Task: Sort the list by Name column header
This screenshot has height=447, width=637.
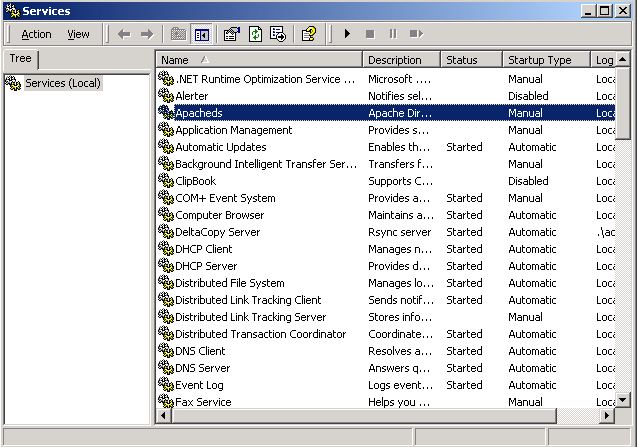Action: tap(258, 60)
